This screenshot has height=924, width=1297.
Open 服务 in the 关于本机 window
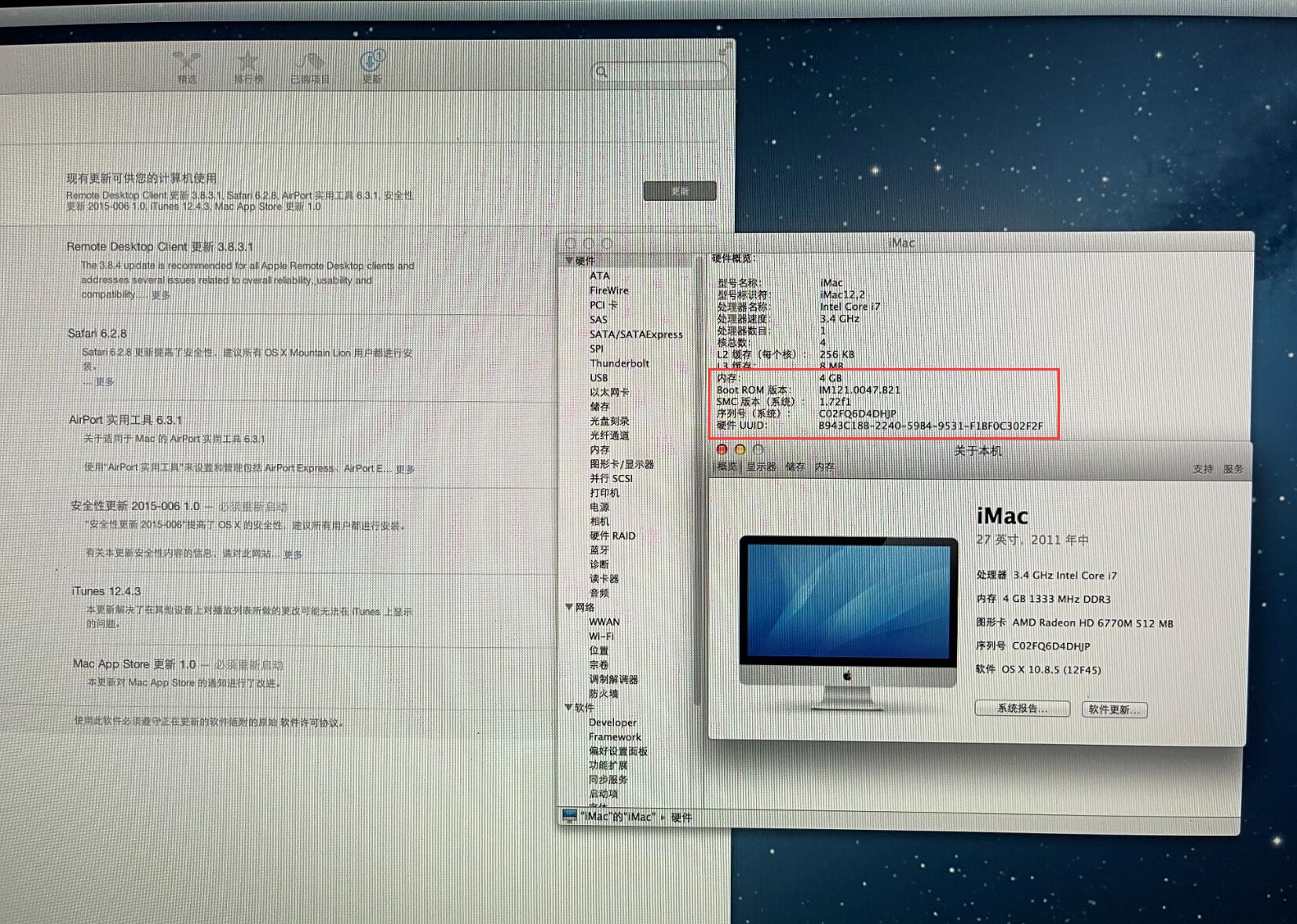[x=1233, y=469]
